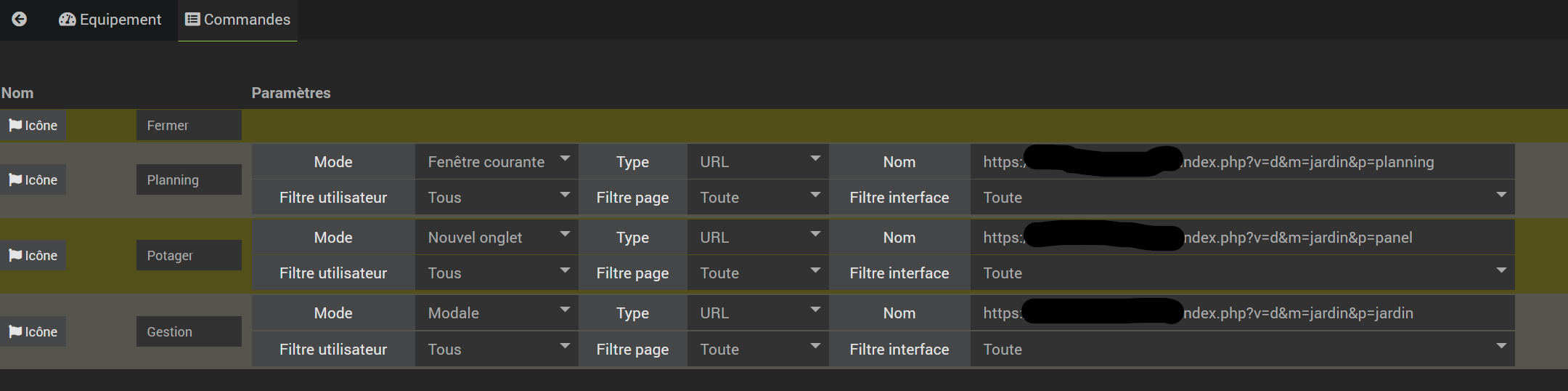The image size is (1568, 391).
Task: Choose an icon for the Potager command
Action: point(33,256)
